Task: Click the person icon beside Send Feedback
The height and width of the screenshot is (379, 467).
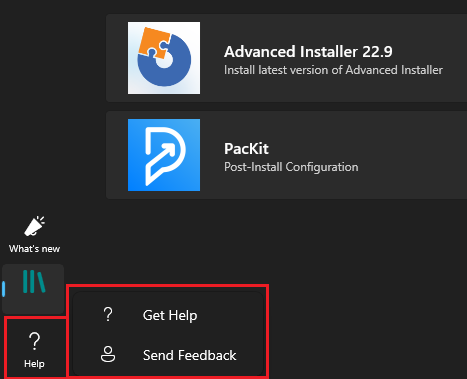Action: [x=108, y=354]
